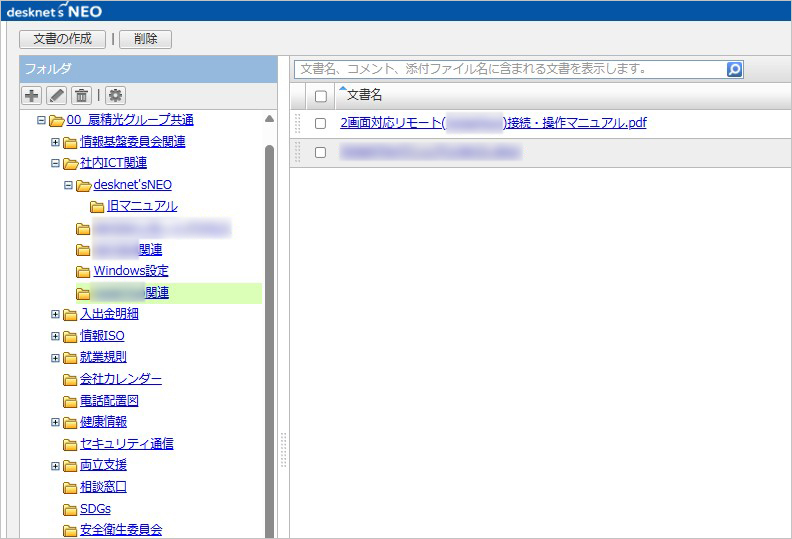Click the edit folder pencil icon
792x539 pixels.
57,95
